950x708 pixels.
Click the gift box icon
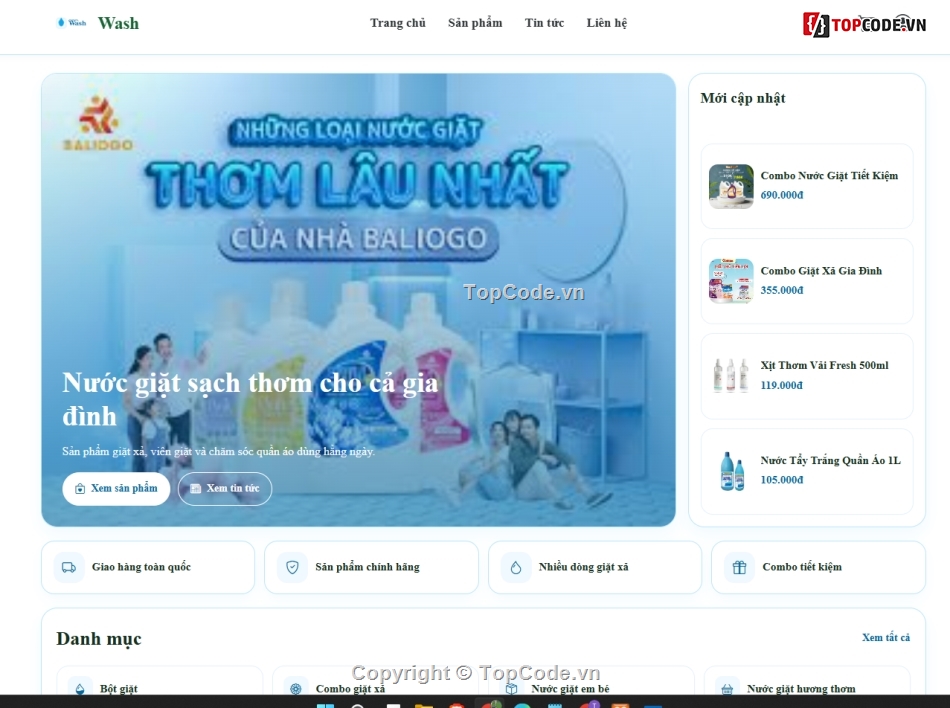[x=739, y=567]
